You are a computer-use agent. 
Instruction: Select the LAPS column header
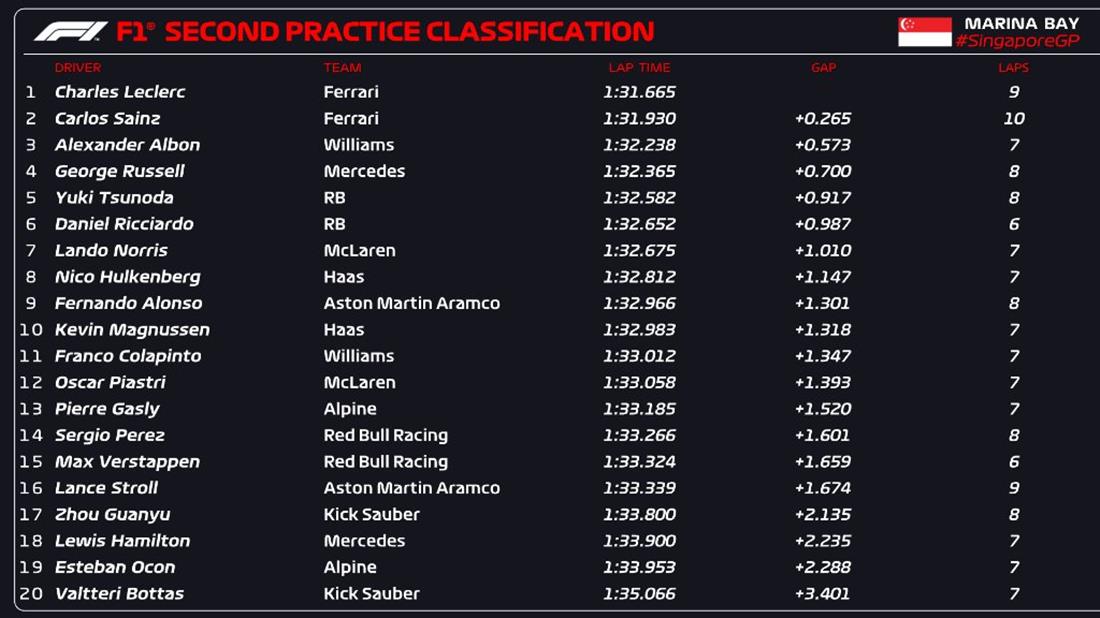click(x=1013, y=68)
